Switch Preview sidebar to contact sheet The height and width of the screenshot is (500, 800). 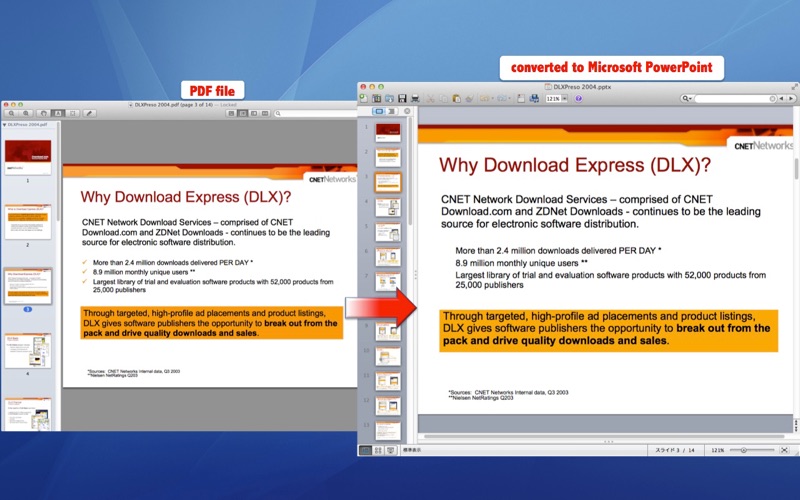[x=265, y=113]
